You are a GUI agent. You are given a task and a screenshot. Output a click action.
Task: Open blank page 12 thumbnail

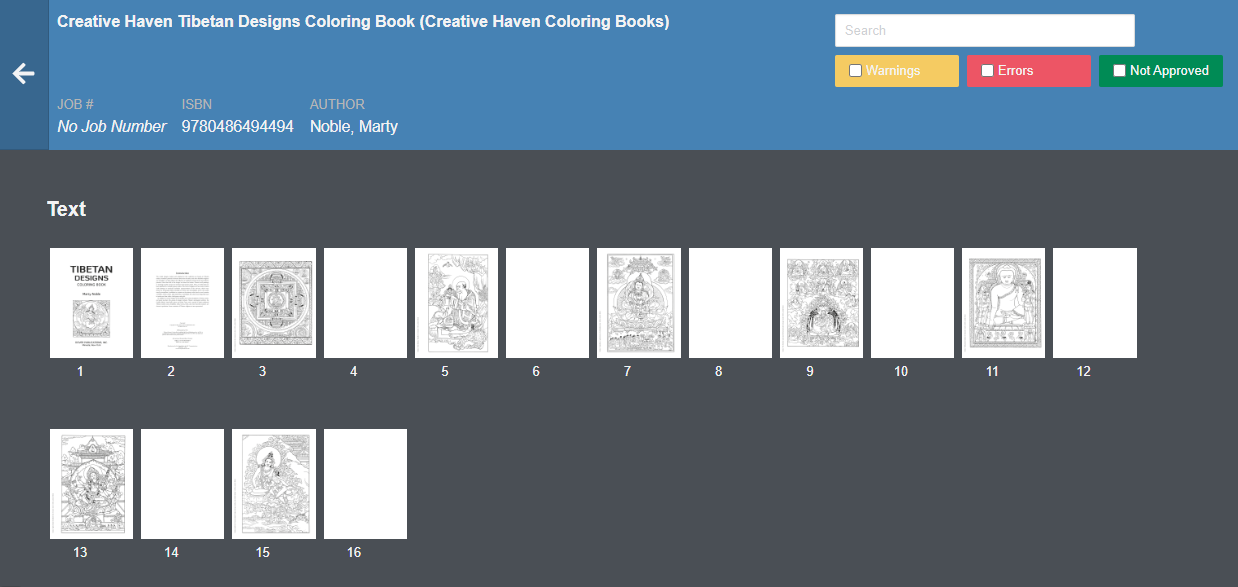(x=1095, y=303)
